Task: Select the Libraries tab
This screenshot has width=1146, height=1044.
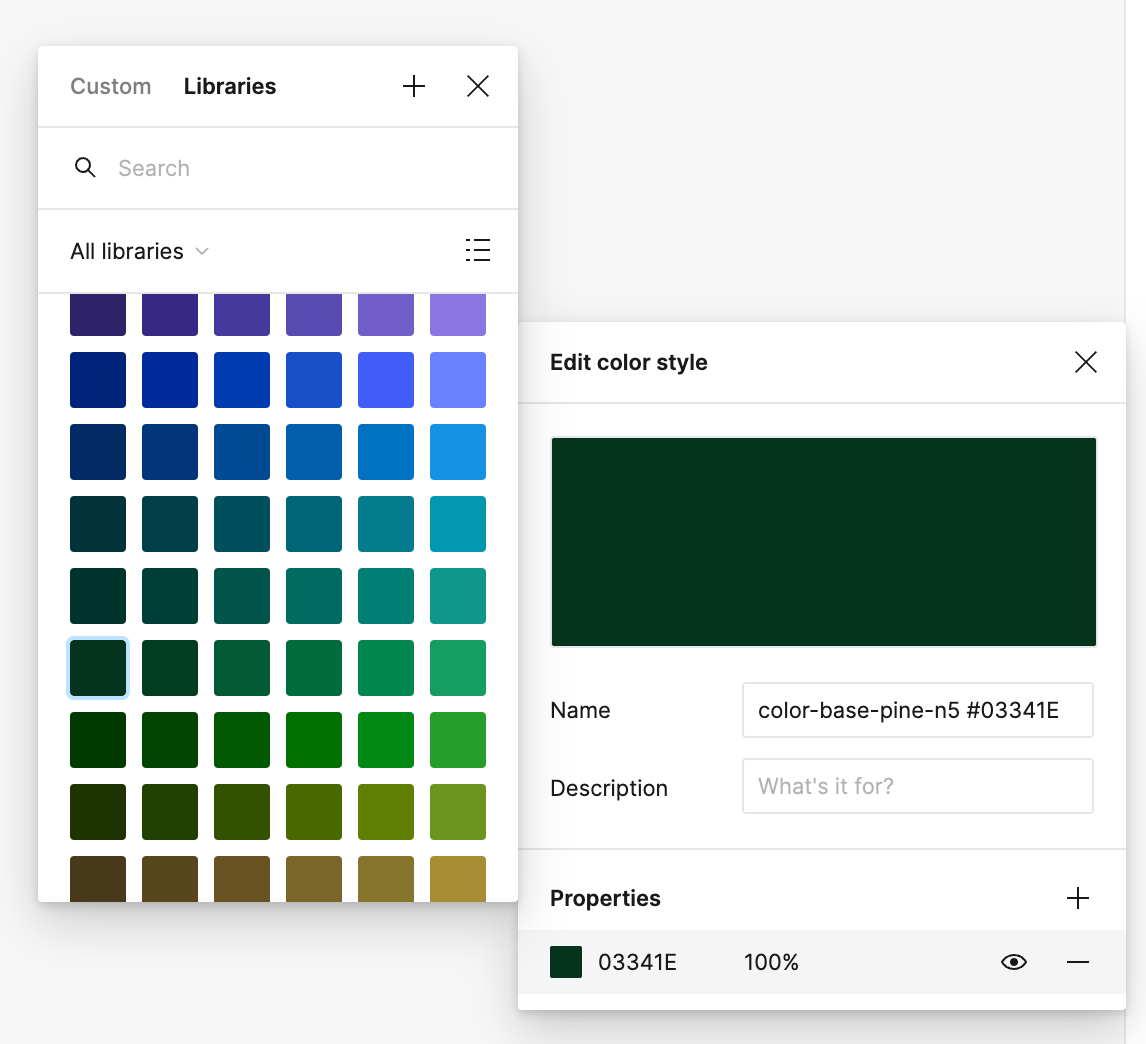Action: coord(229,86)
